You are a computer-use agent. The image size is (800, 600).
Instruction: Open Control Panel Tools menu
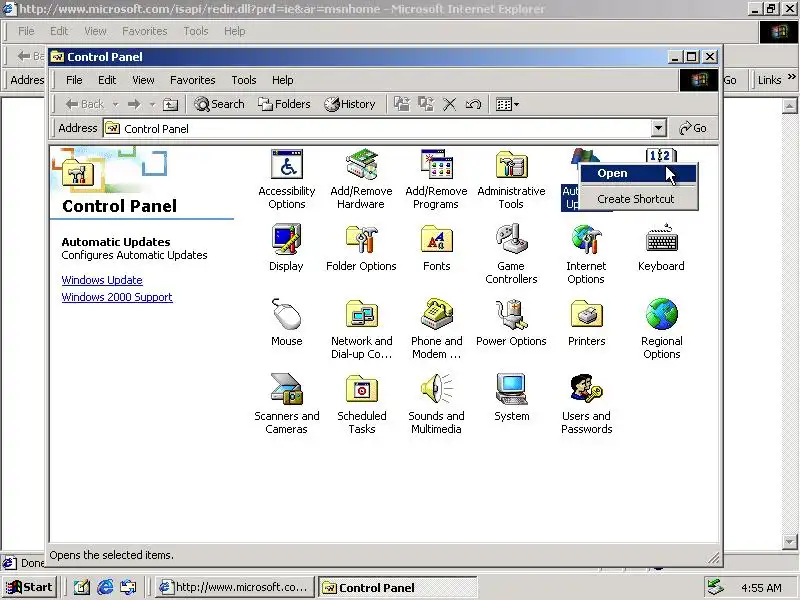[243, 80]
